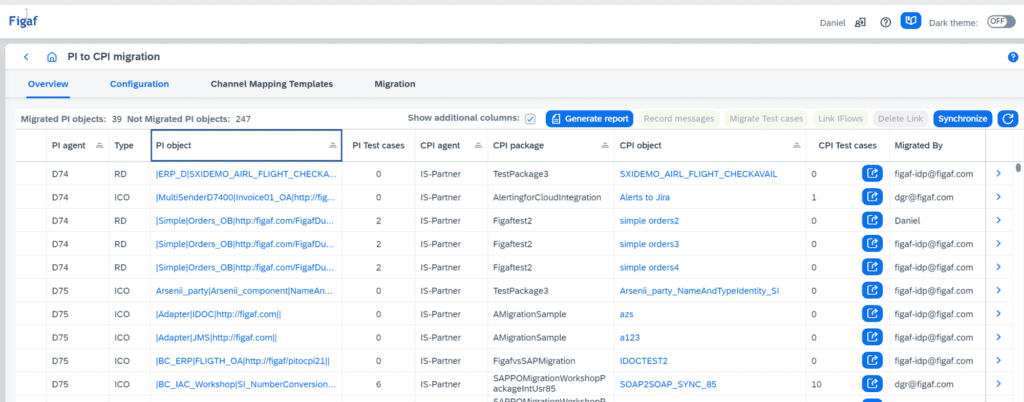Open the simple orders2 CPI object link
Viewport: 1024px width, 402px height.
(649, 221)
